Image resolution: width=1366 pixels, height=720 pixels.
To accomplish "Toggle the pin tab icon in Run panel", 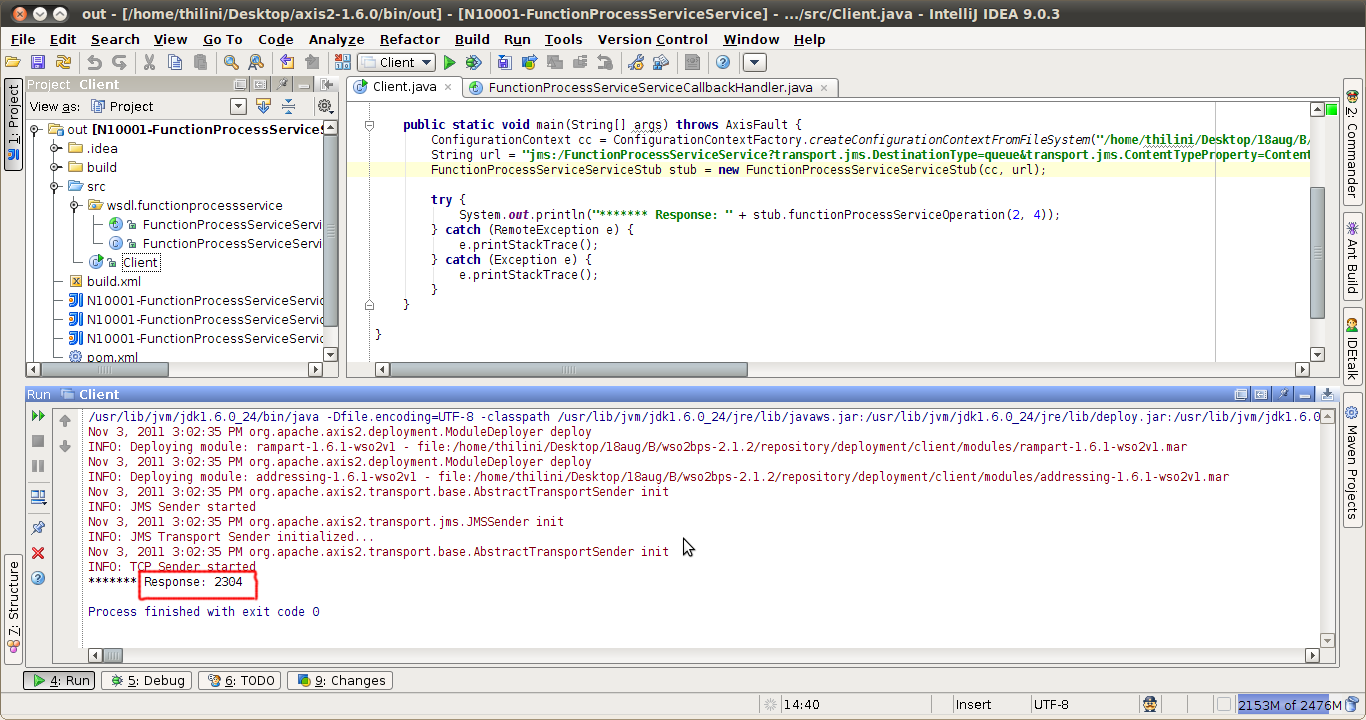I will point(38,528).
